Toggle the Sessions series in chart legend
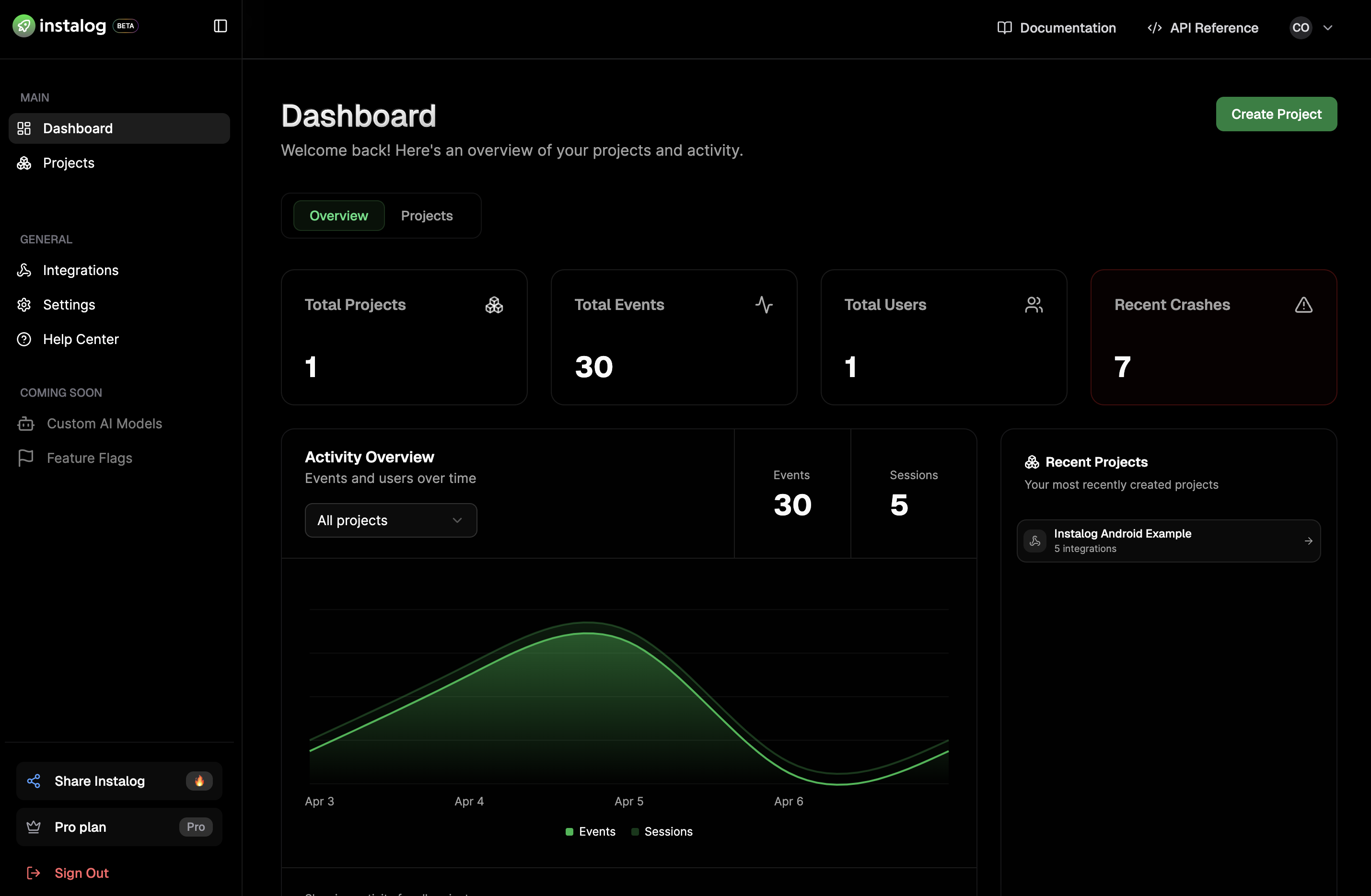1371x896 pixels. coord(662,831)
